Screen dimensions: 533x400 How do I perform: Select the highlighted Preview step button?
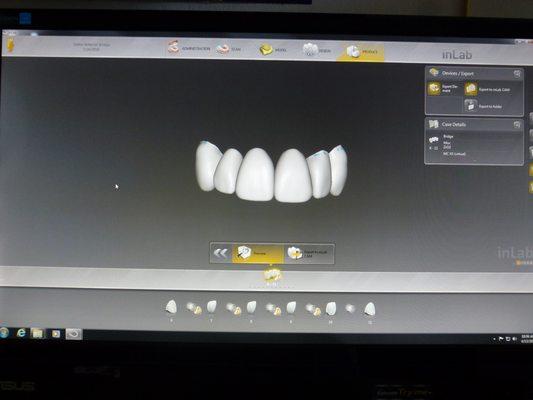258,253
